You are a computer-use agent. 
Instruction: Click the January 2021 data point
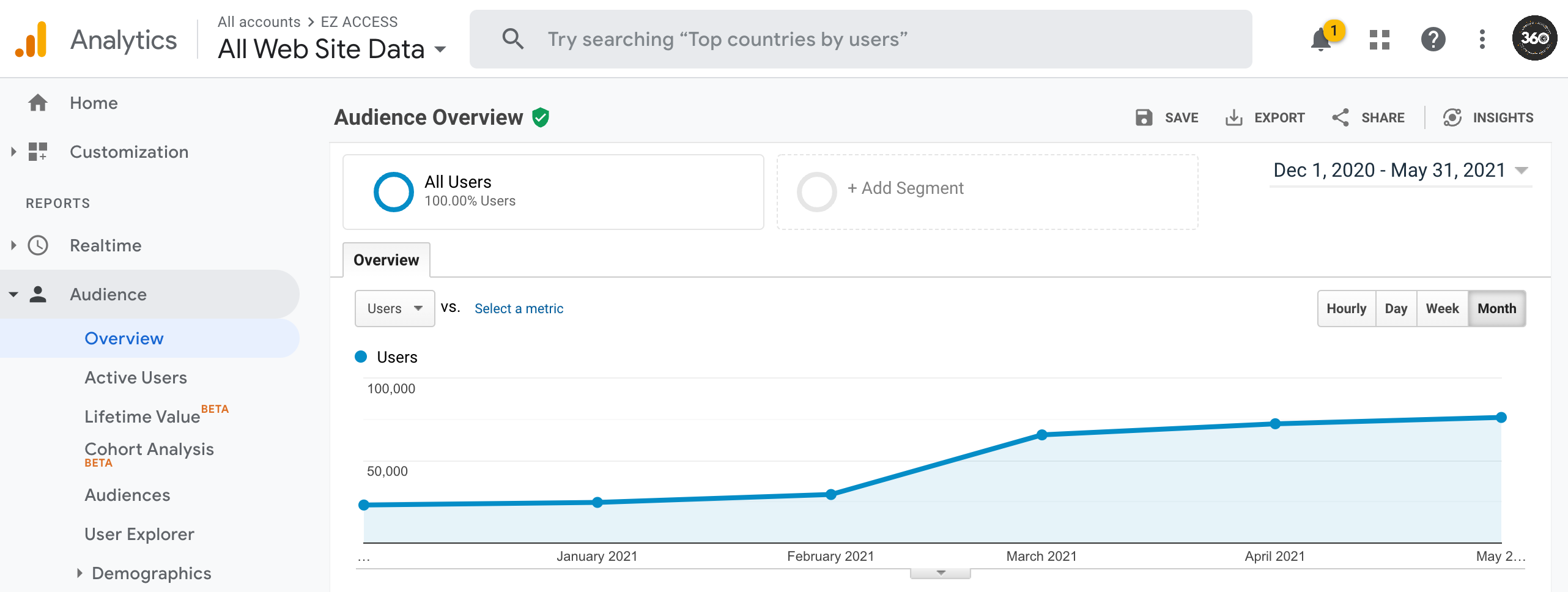(597, 502)
